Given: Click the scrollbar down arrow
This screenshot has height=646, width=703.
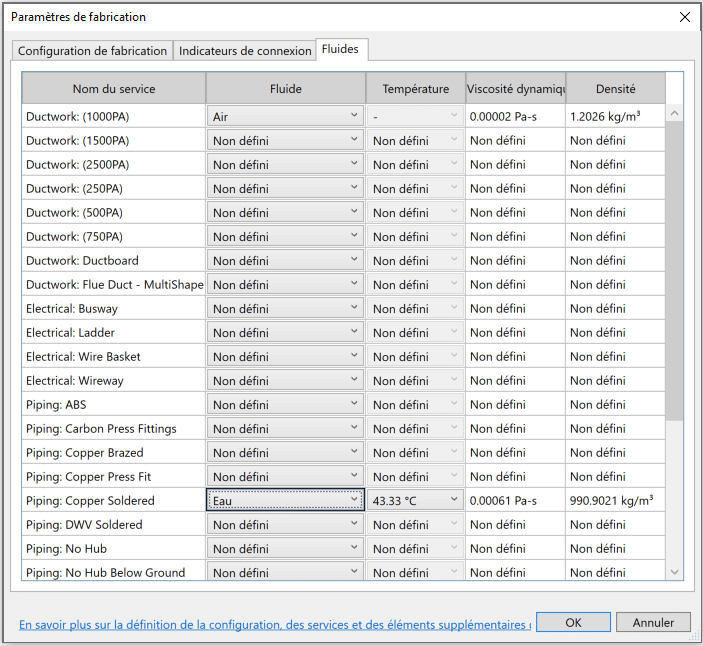Looking at the screenshot, I should [x=674, y=572].
